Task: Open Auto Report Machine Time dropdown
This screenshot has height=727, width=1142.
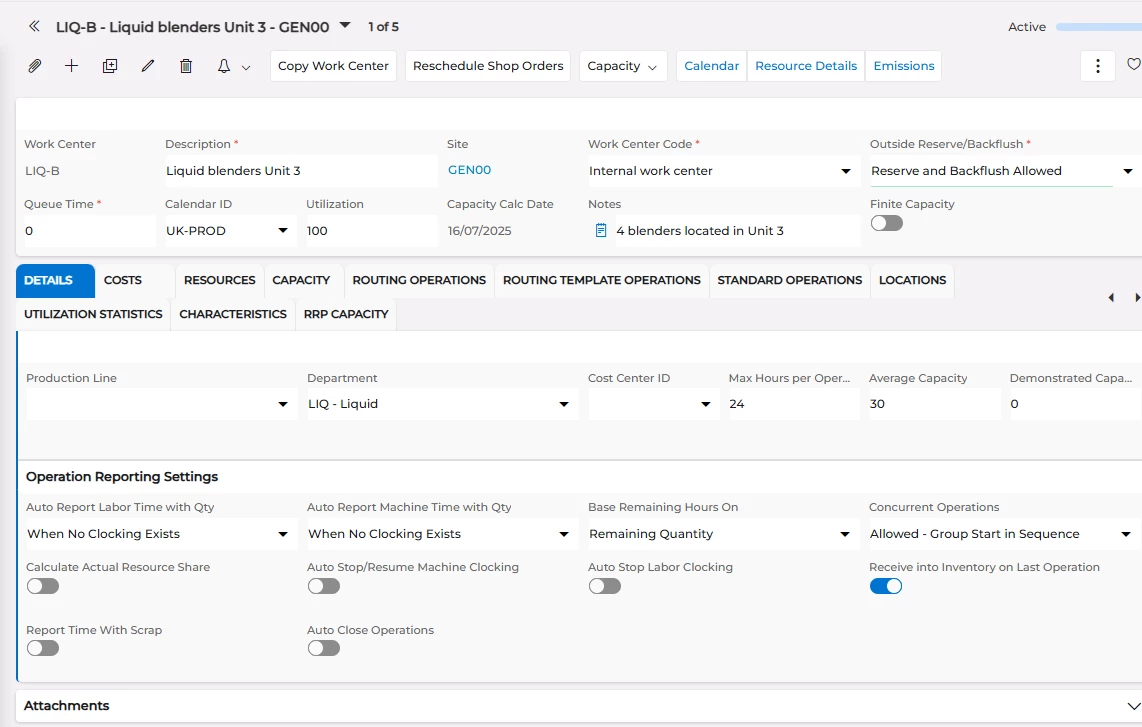Action: pos(564,535)
